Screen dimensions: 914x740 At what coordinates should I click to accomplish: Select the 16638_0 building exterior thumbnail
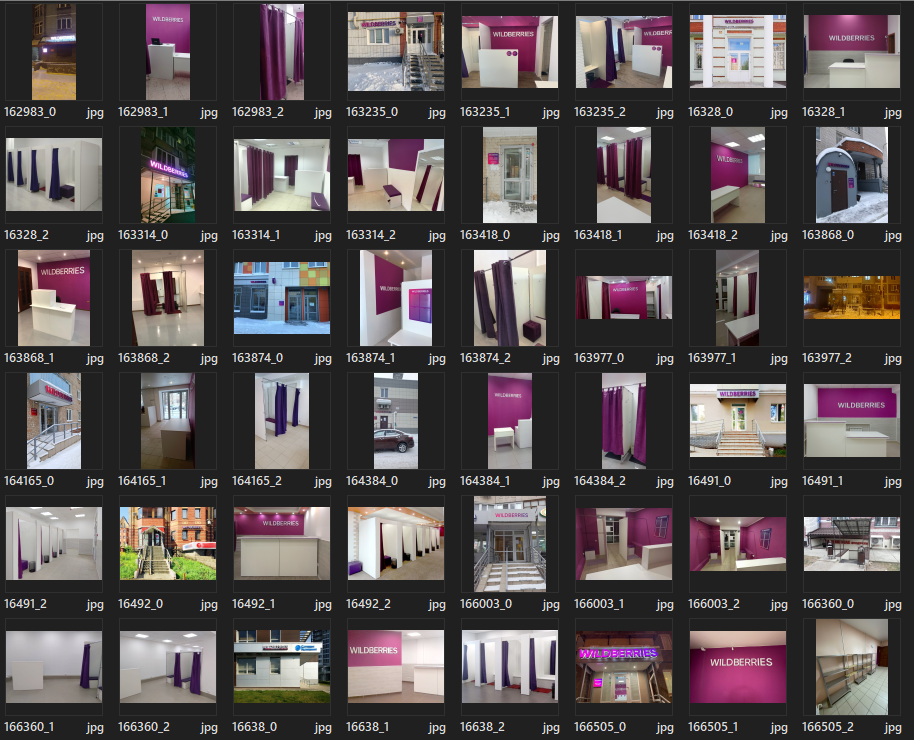(x=282, y=667)
